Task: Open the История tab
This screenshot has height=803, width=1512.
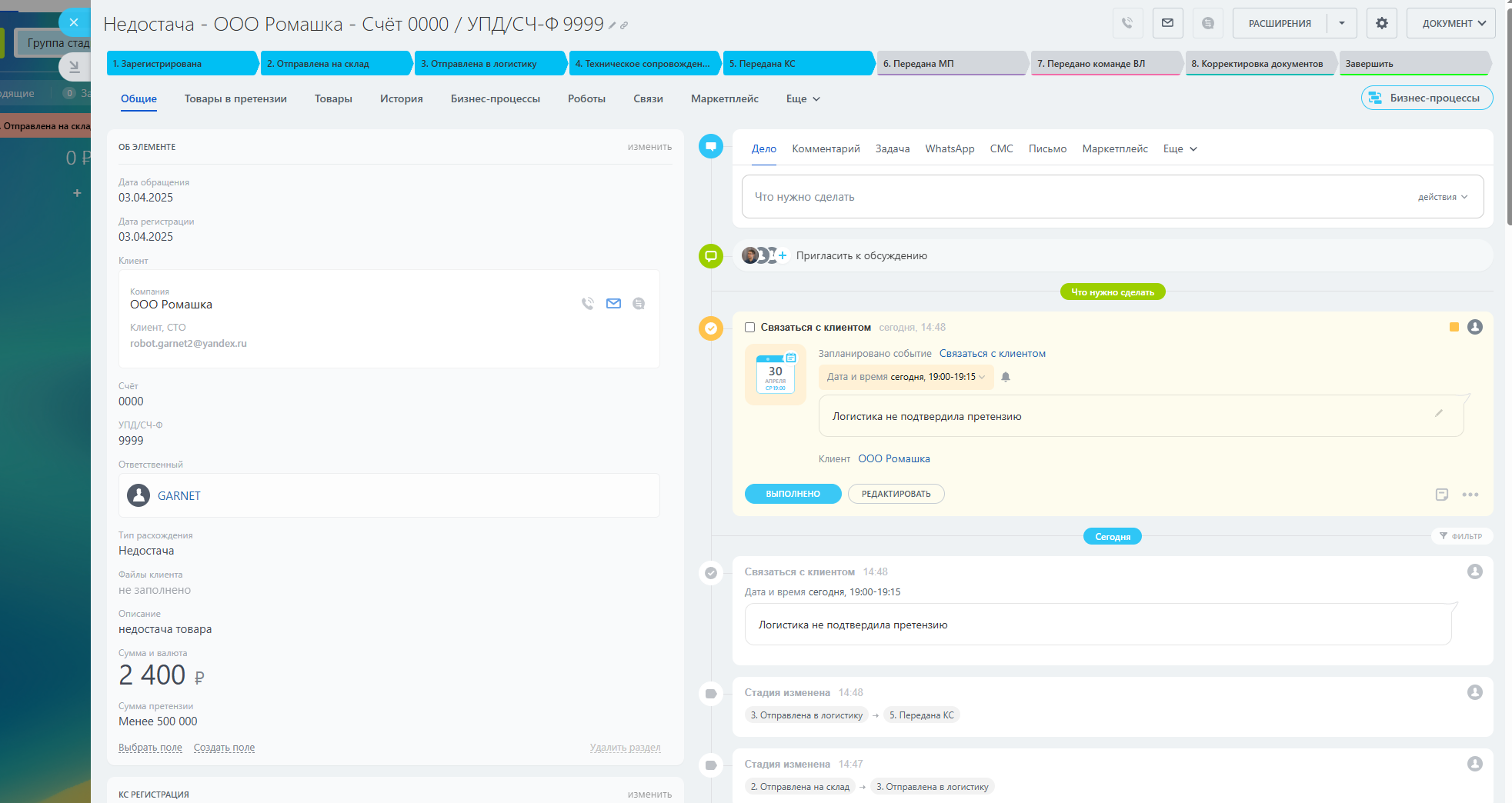Action: 402,98
